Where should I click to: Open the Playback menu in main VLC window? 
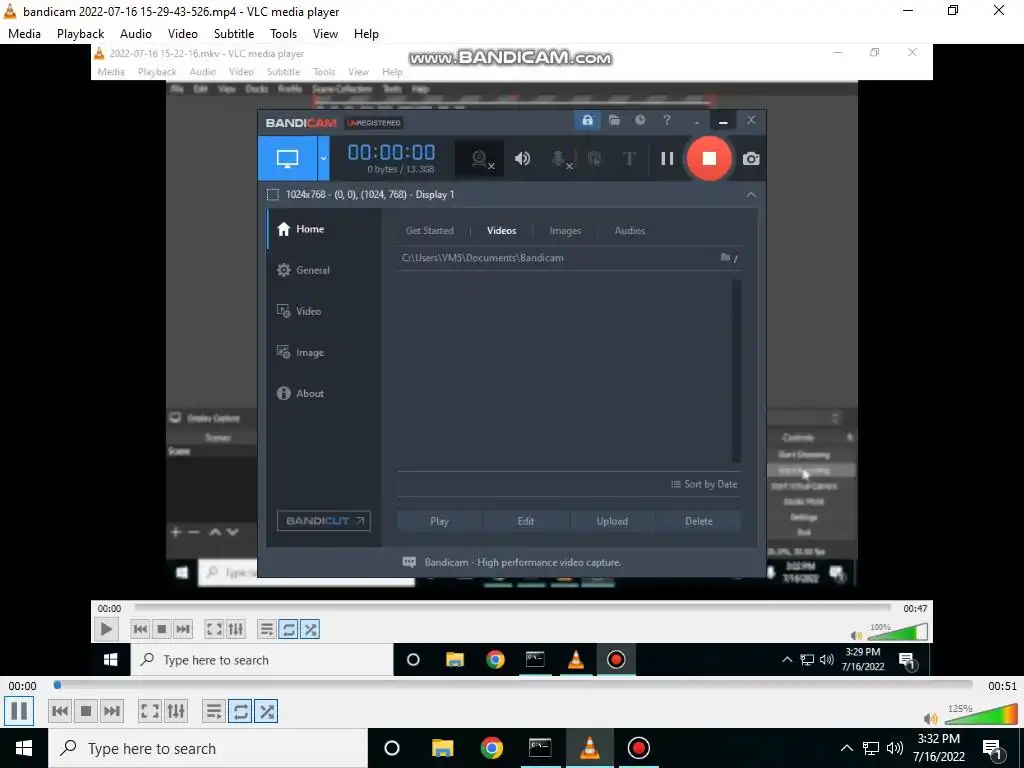[x=80, y=34]
